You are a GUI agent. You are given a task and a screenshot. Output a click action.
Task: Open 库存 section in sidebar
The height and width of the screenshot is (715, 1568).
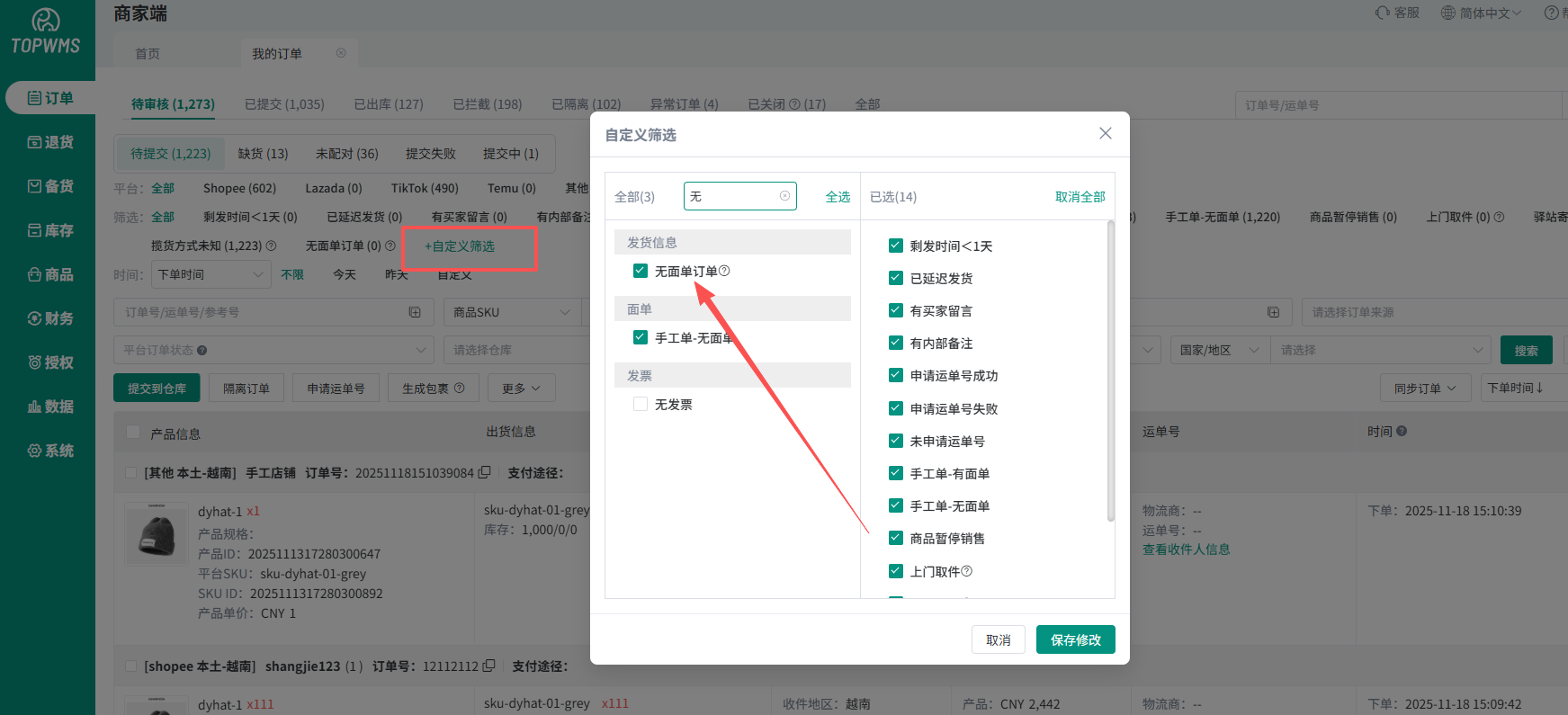tap(50, 230)
